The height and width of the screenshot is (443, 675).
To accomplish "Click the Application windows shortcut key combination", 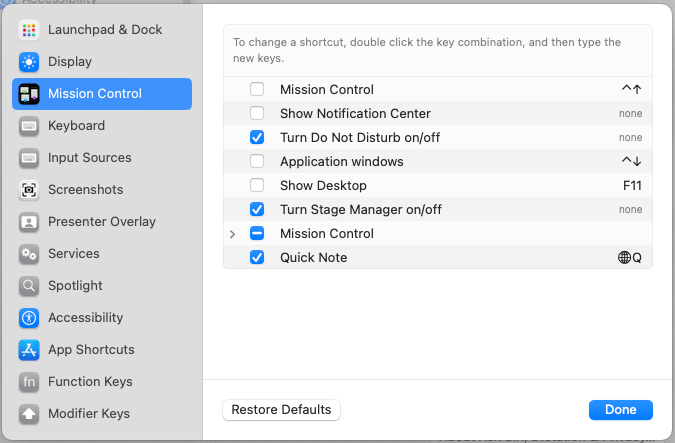I will point(631,162).
